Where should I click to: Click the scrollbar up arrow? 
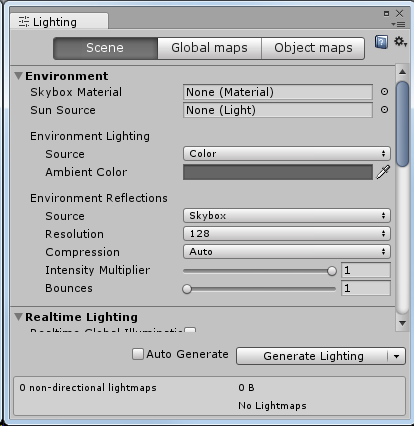pos(402,72)
